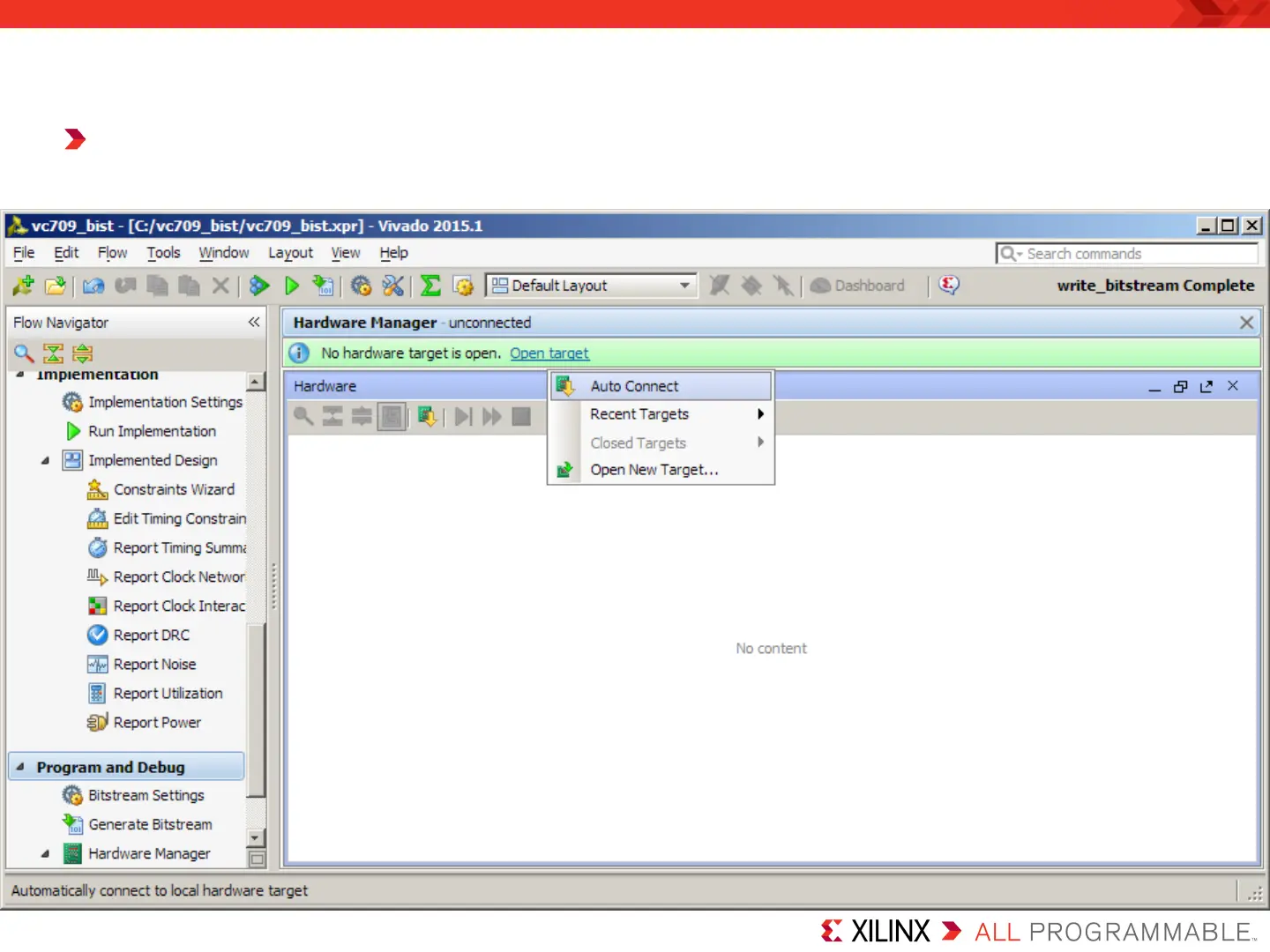The height and width of the screenshot is (952, 1270).
Task: Expand all items in Flow Navigator
Action: tap(83, 353)
